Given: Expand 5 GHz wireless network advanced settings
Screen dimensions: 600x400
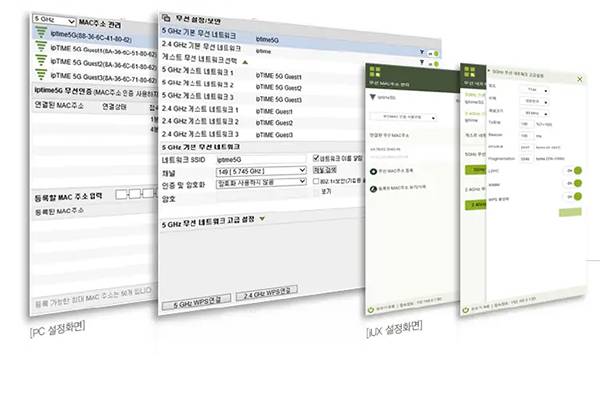Looking at the screenshot, I should coord(262,218).
